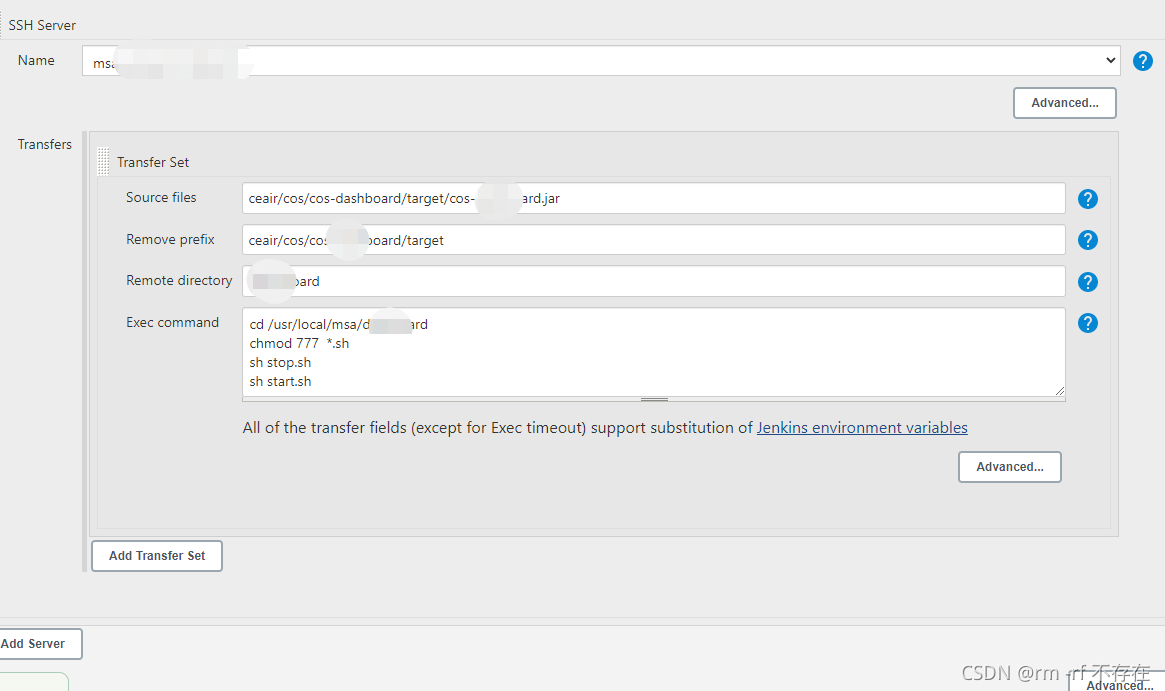View help for Remove prefix option
1165x691 pixels.
point(1087,240)
